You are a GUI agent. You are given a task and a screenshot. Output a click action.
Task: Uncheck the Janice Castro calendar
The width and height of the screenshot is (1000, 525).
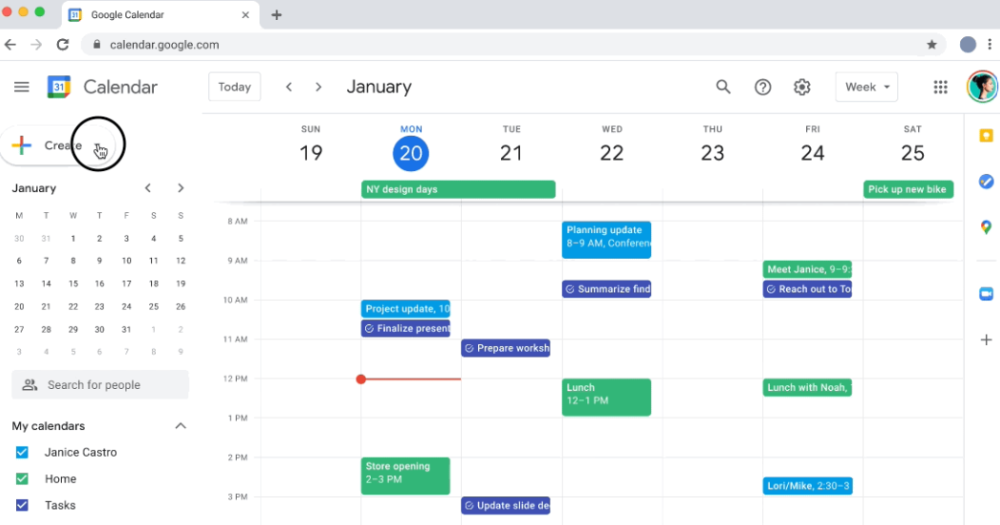point(22,453)
